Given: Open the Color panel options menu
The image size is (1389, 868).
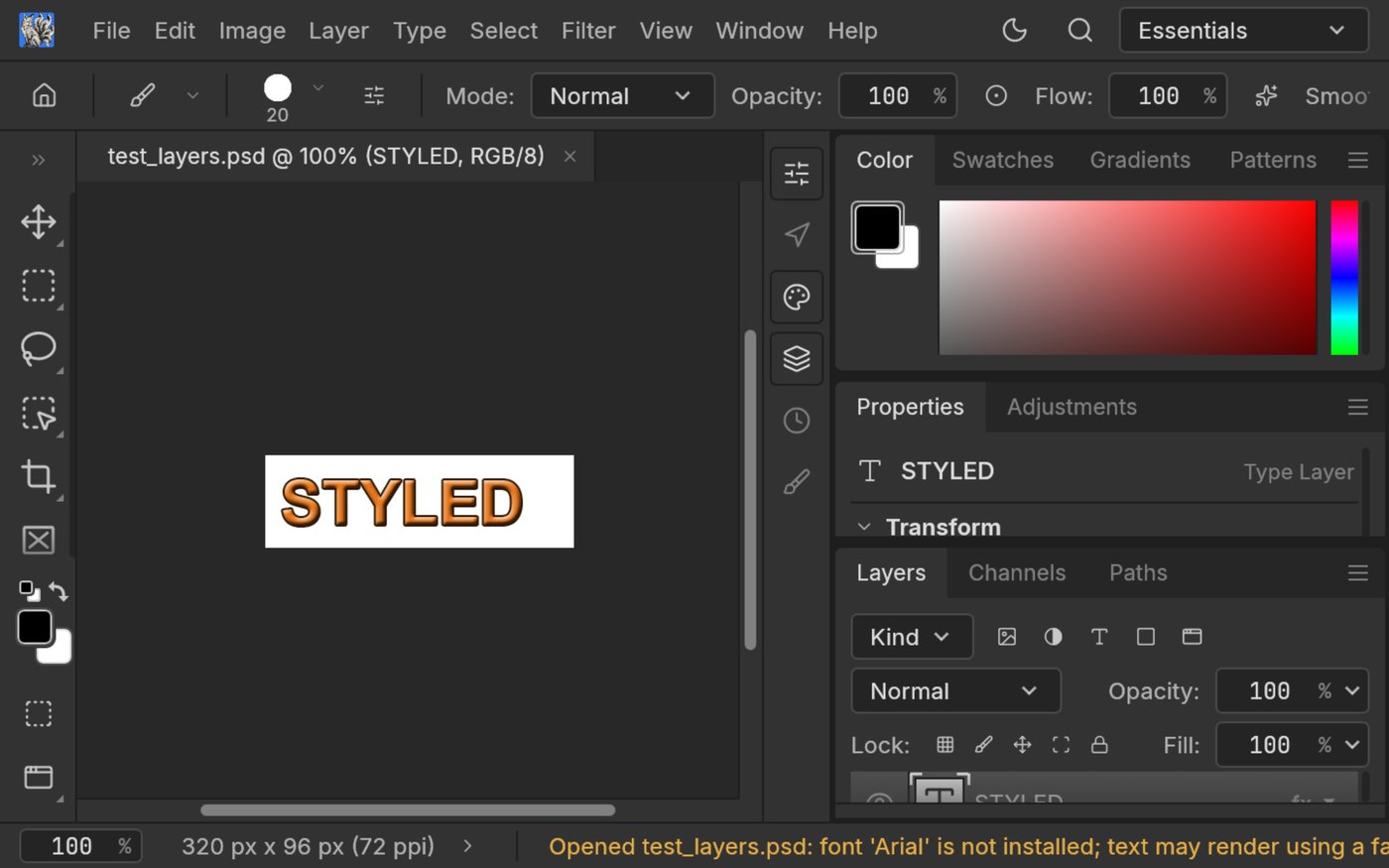Looking at the screenshot, I should tap(1358, 160).
